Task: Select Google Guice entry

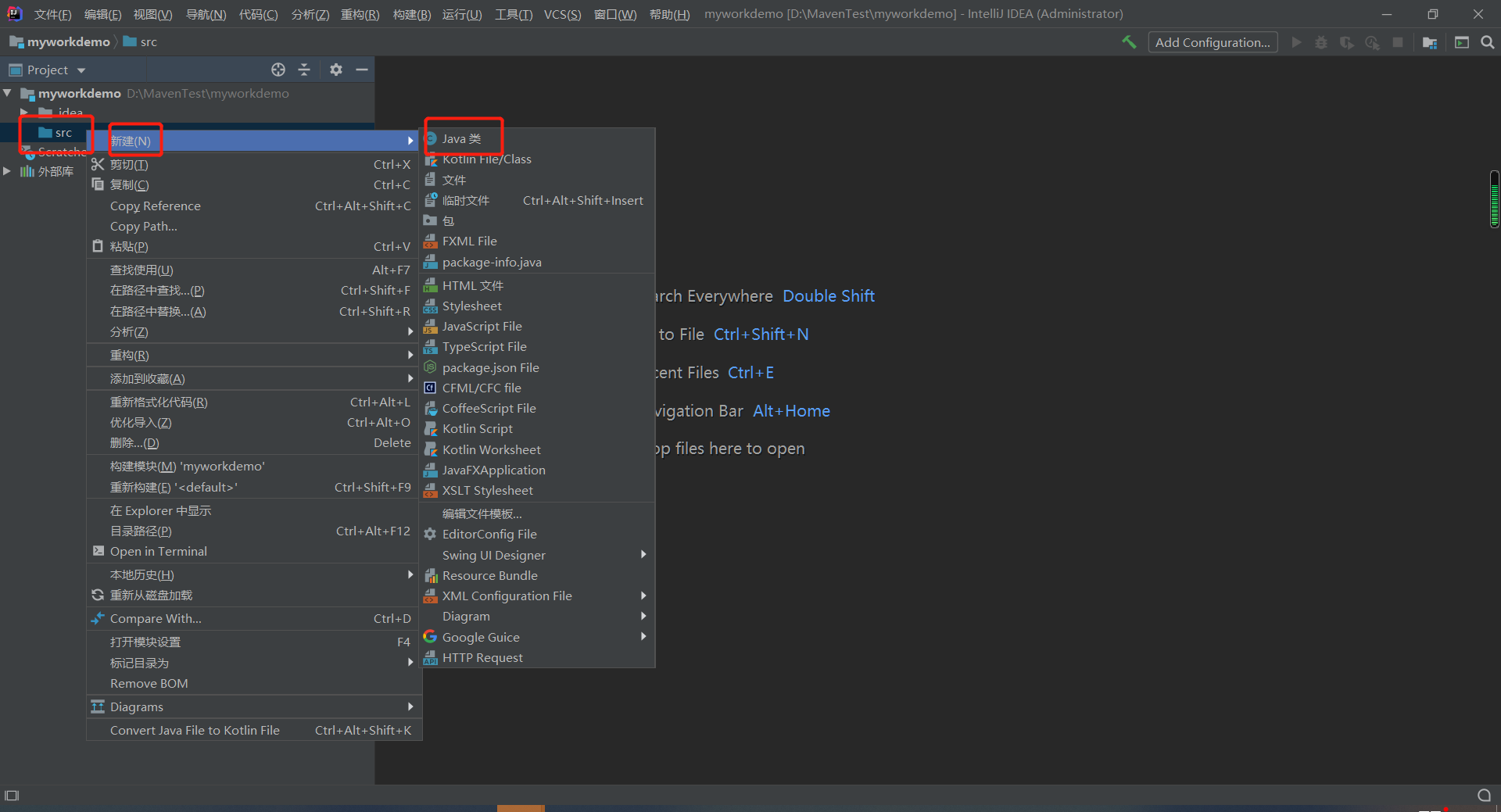Action: (x=538, y=638)
